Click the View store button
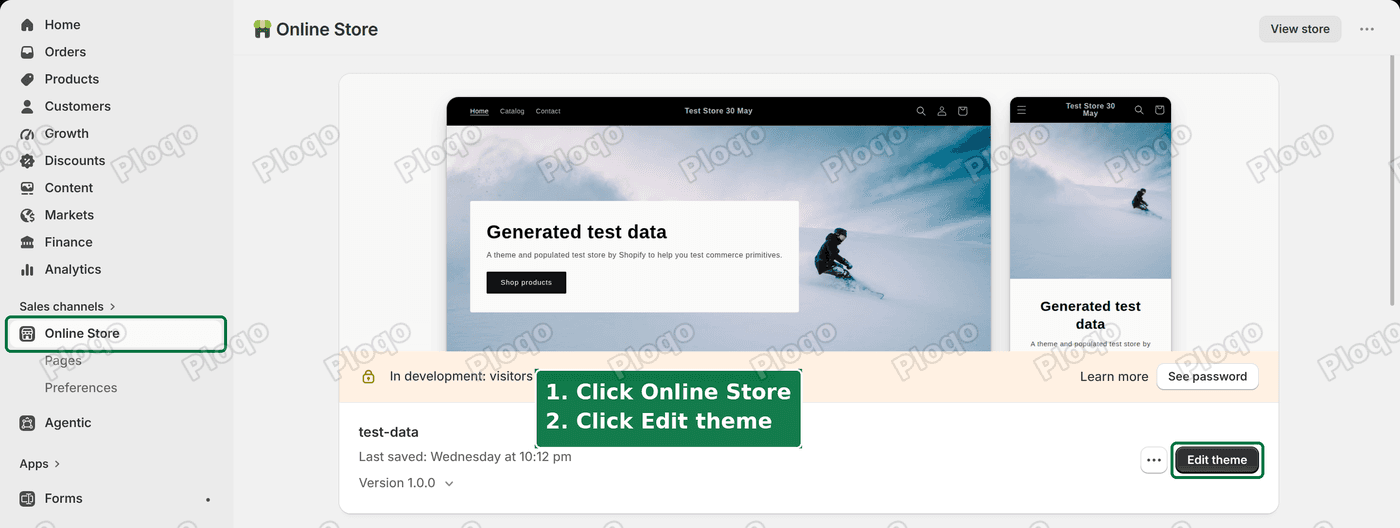The image size is (1400, 528). click(1300, 29)
